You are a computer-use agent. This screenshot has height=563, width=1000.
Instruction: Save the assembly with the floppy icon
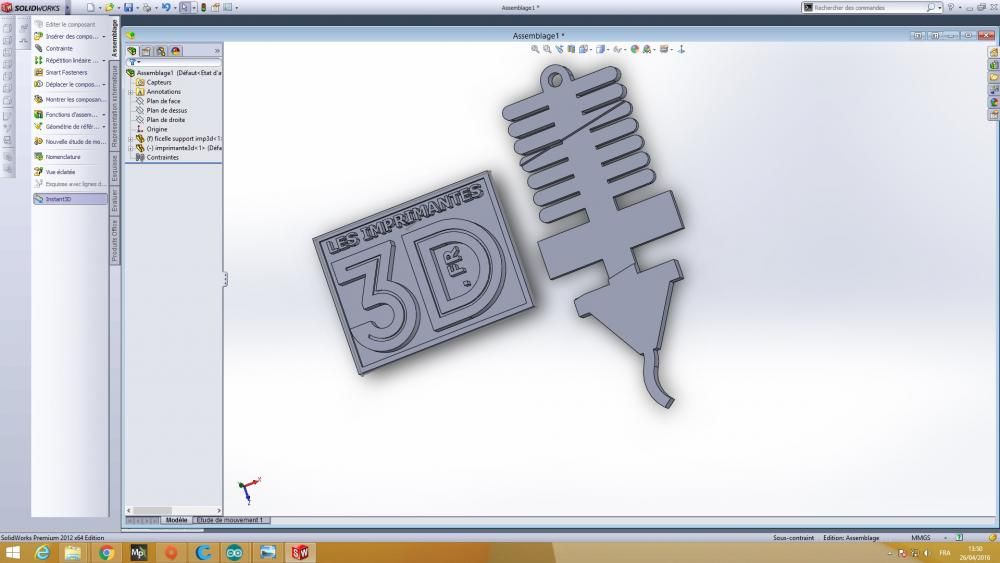pos(128,8)
